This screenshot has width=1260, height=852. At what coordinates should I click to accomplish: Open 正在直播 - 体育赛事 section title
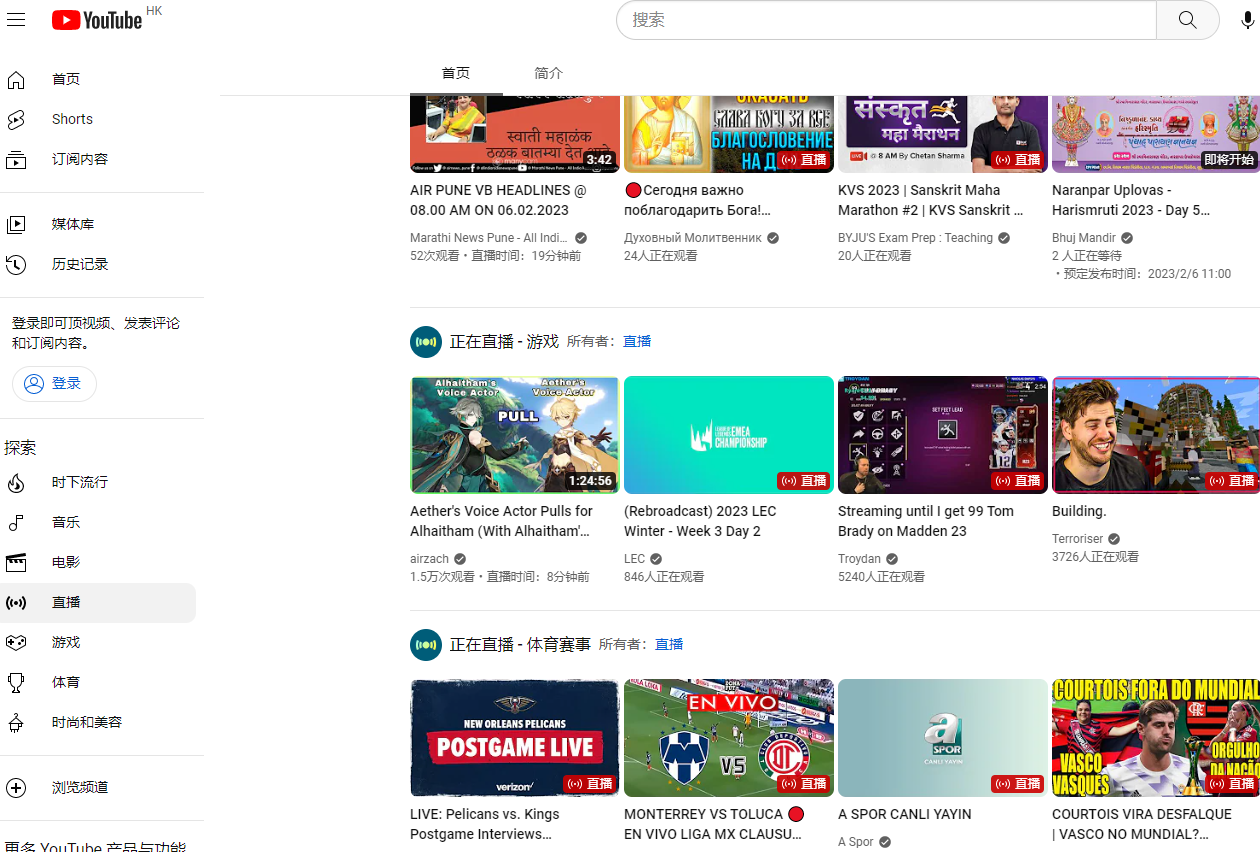(x=520, y=645)
